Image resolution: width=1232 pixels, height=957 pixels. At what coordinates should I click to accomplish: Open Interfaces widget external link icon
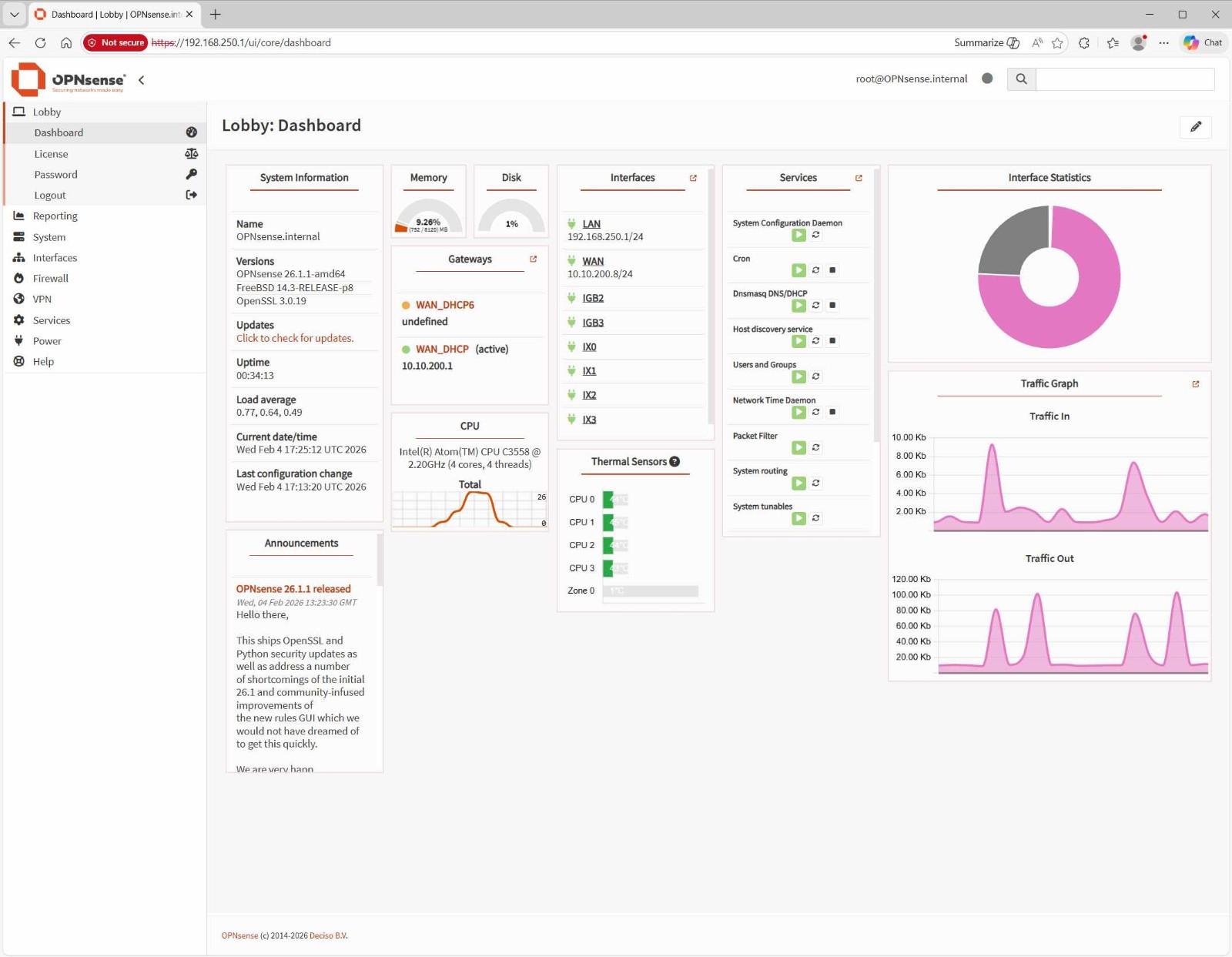[693, 178]
